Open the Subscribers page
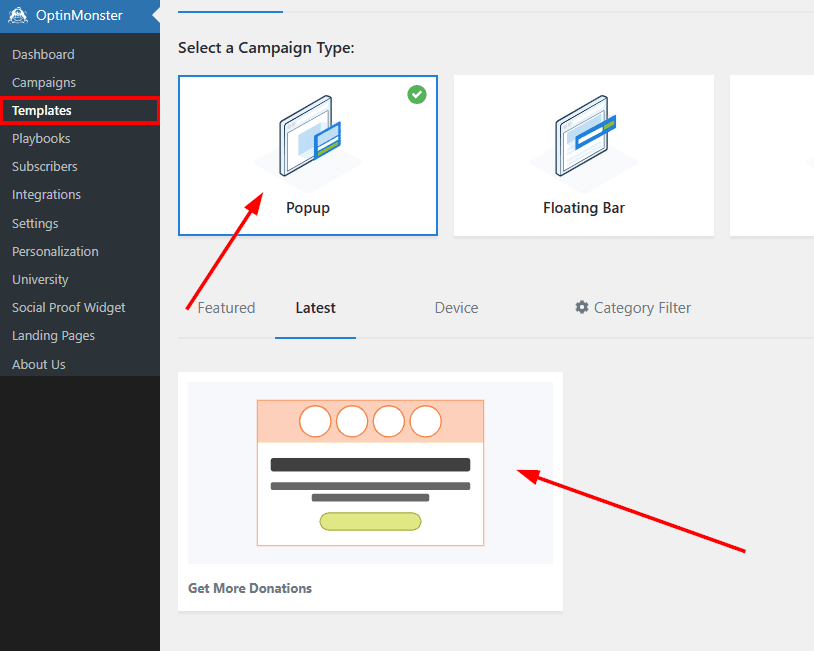 click(45, 167)
